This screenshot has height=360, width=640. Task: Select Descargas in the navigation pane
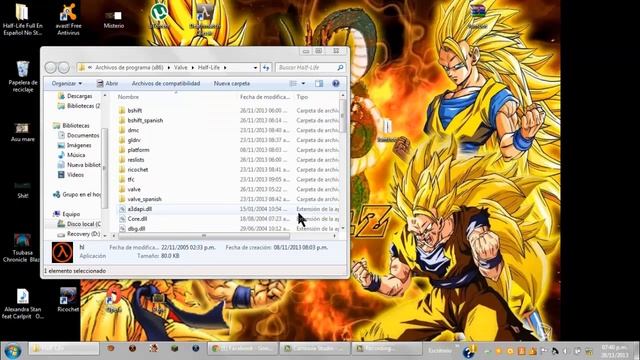(x=79, y=96)
